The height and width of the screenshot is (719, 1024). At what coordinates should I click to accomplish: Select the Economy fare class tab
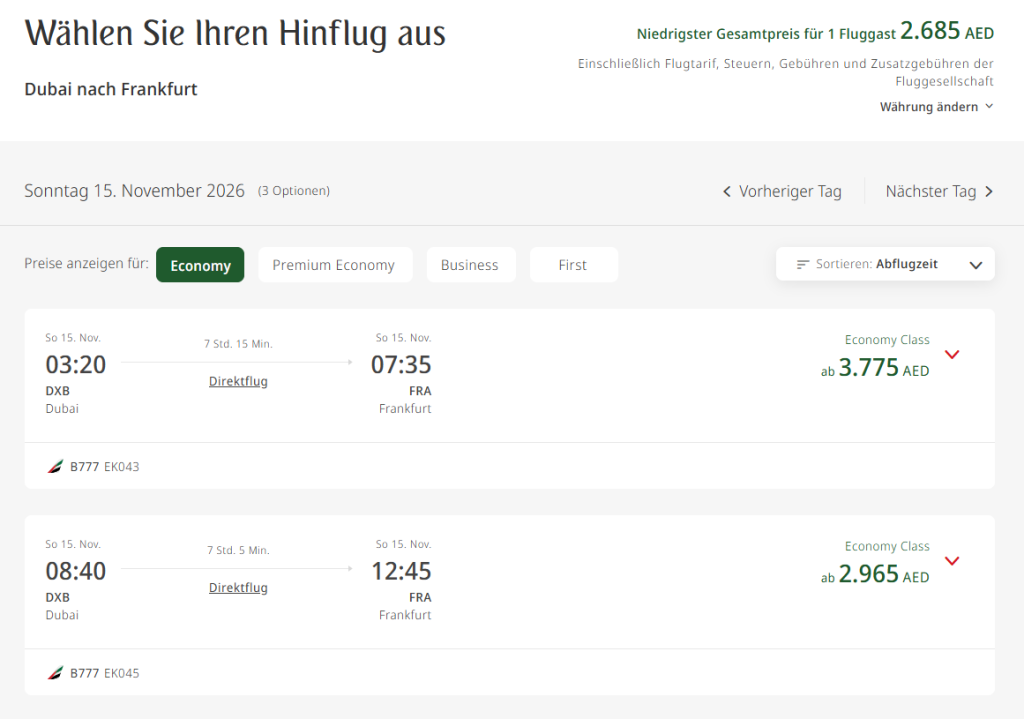200,264
